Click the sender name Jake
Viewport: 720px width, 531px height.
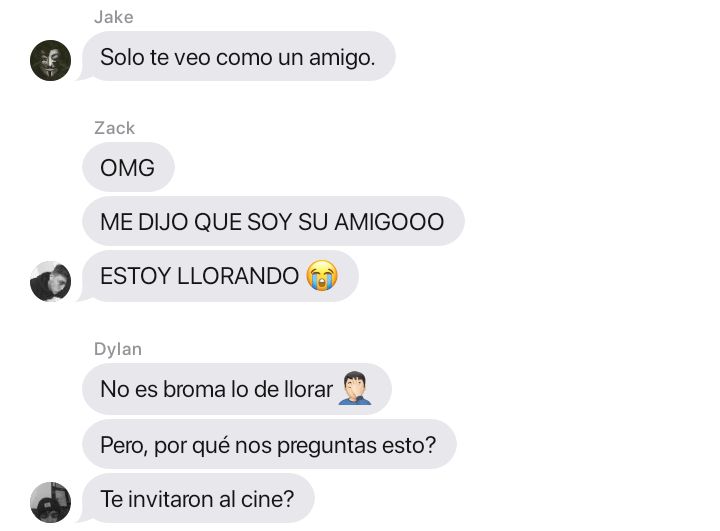pyautogui.click(x=114, y=17)
